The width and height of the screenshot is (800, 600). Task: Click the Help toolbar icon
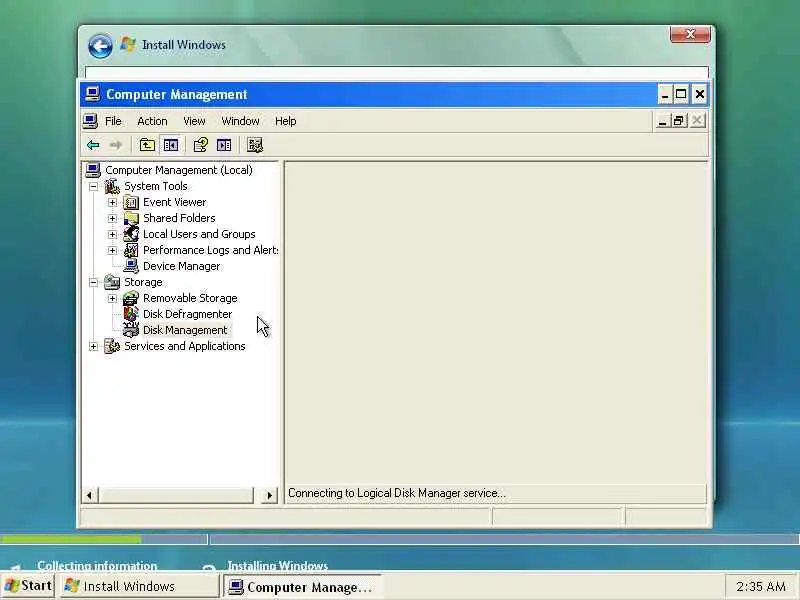click(201, 145)
